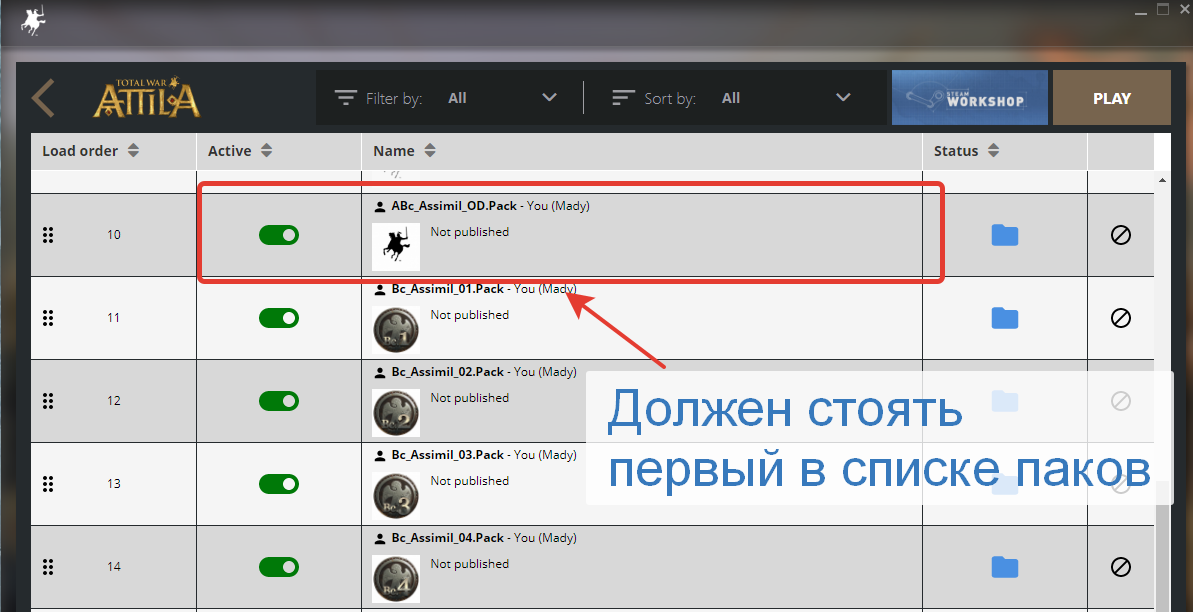This screenshot has height=612, width=1193.
Task: Click 'Not published' under Bc_Assimil_01.Pack
Action: coord(469,314)
